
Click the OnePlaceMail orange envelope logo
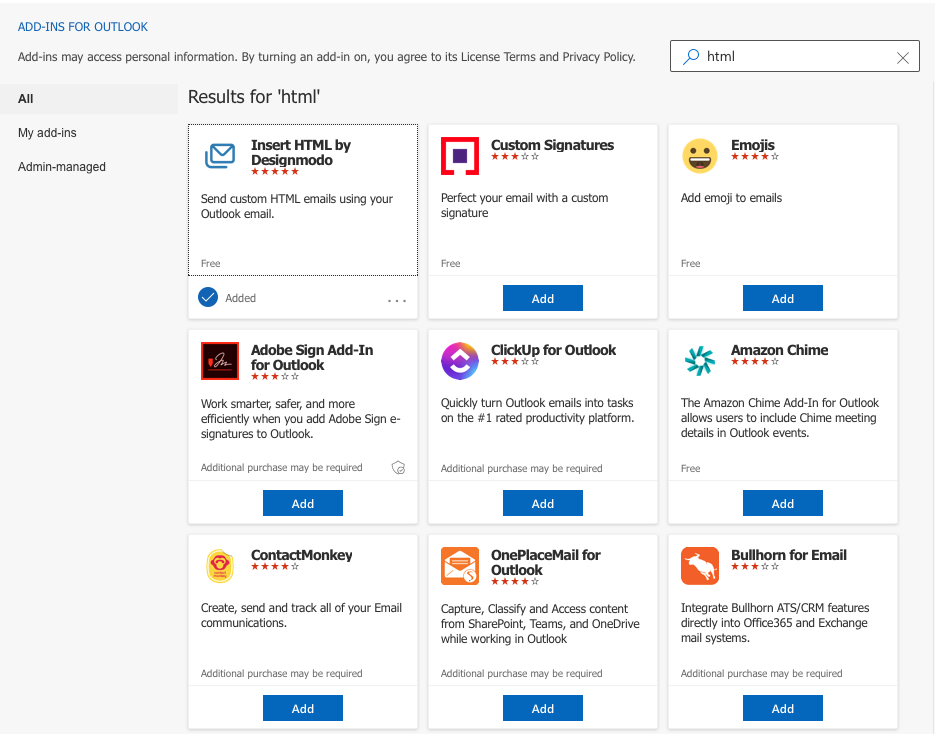click(x=460, y=566)
